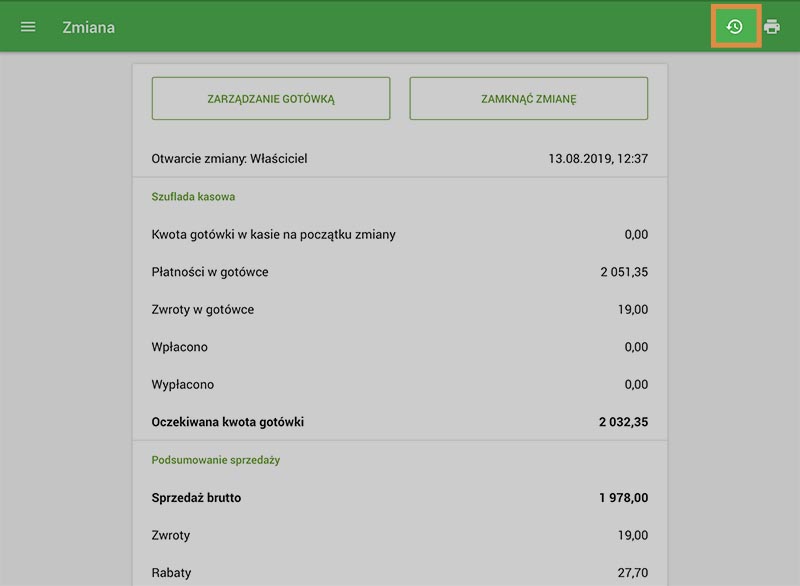Open the shift history clock icon
Screen dimensions: 800x586
[x=735, y=27]
